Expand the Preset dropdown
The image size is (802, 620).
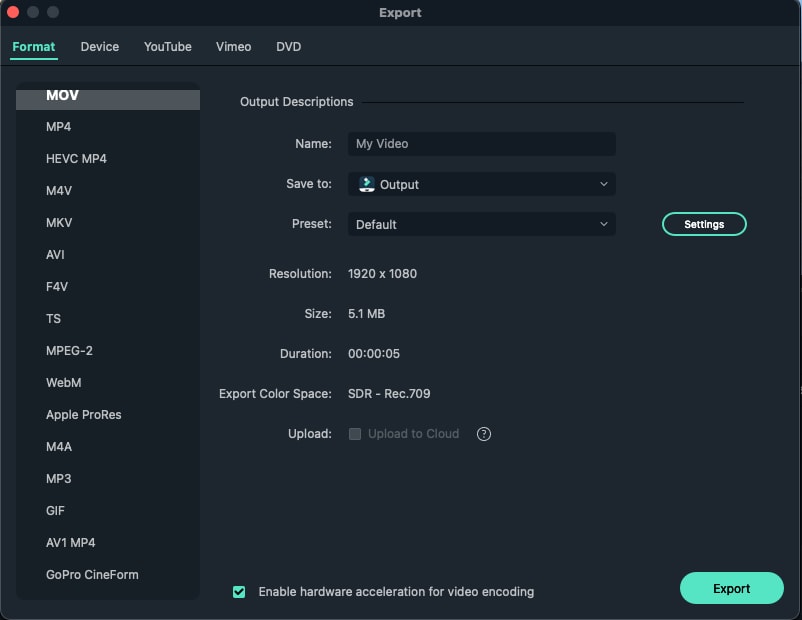click(x=482, y=224)
